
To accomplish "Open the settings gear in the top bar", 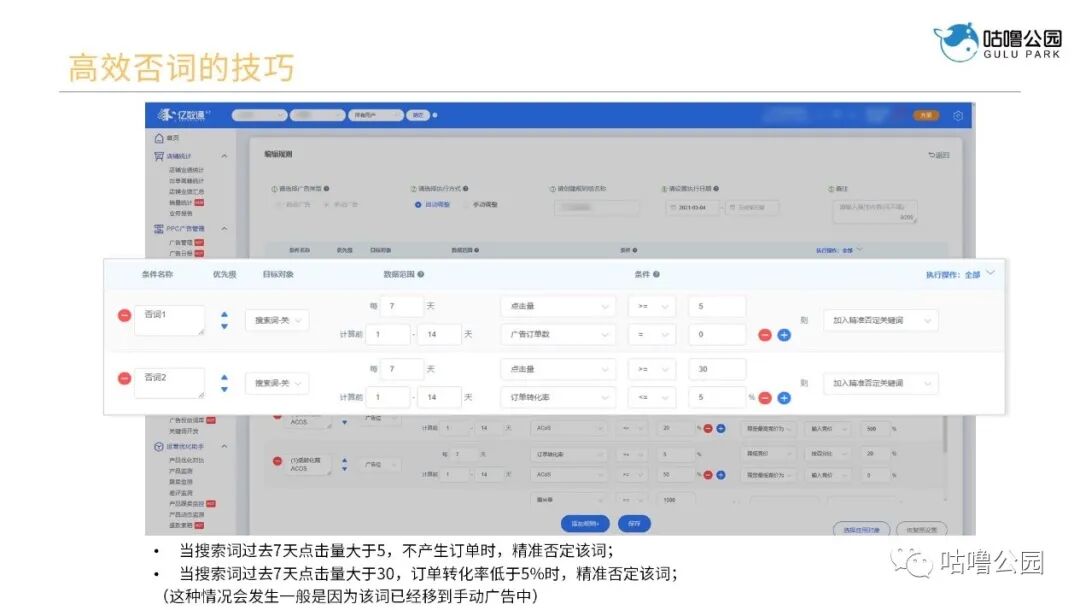I will [x=957, y=116].
